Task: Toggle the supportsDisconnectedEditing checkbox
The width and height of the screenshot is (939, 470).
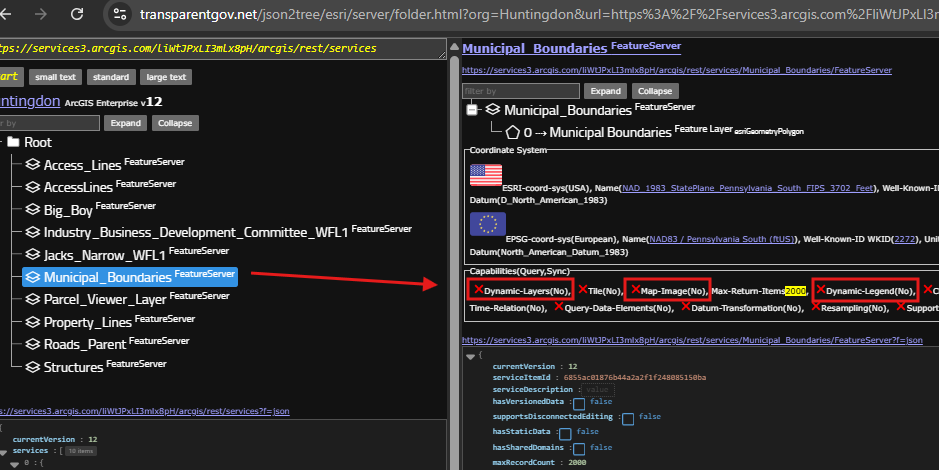Action: coord(628,419)
